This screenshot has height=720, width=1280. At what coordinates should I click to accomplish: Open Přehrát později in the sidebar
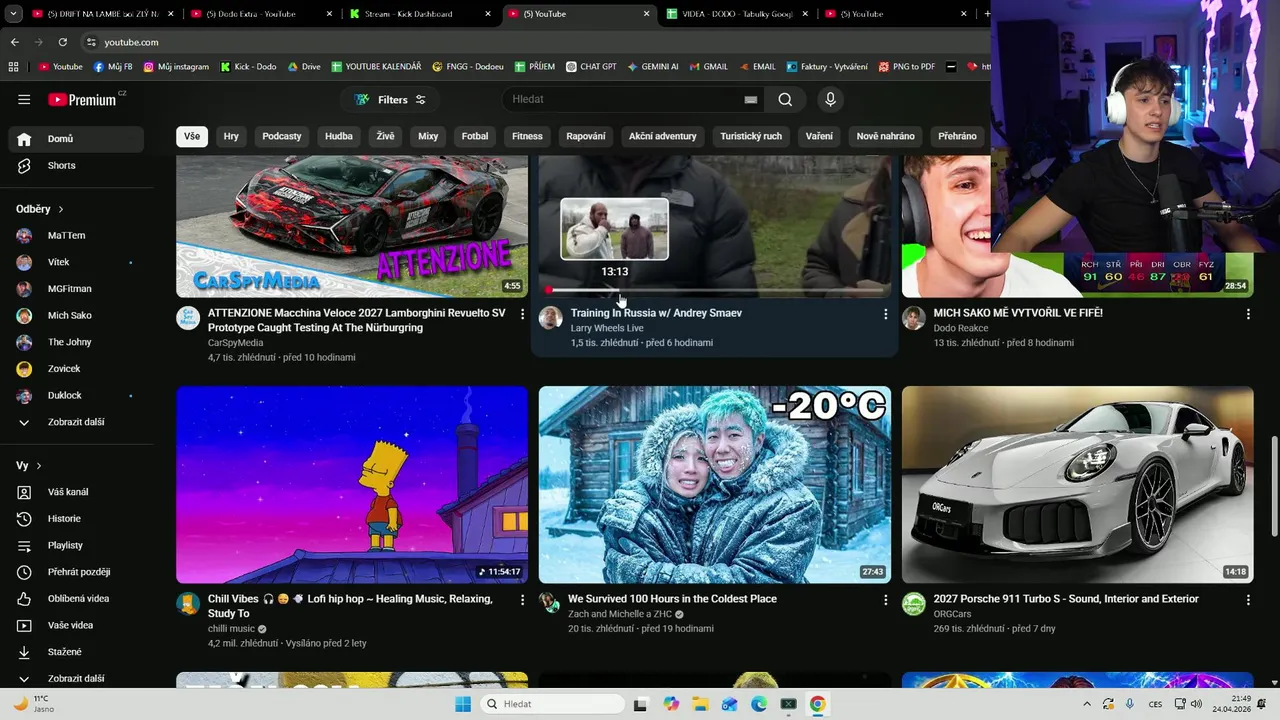pyautogui.click(x=76, y=572)
